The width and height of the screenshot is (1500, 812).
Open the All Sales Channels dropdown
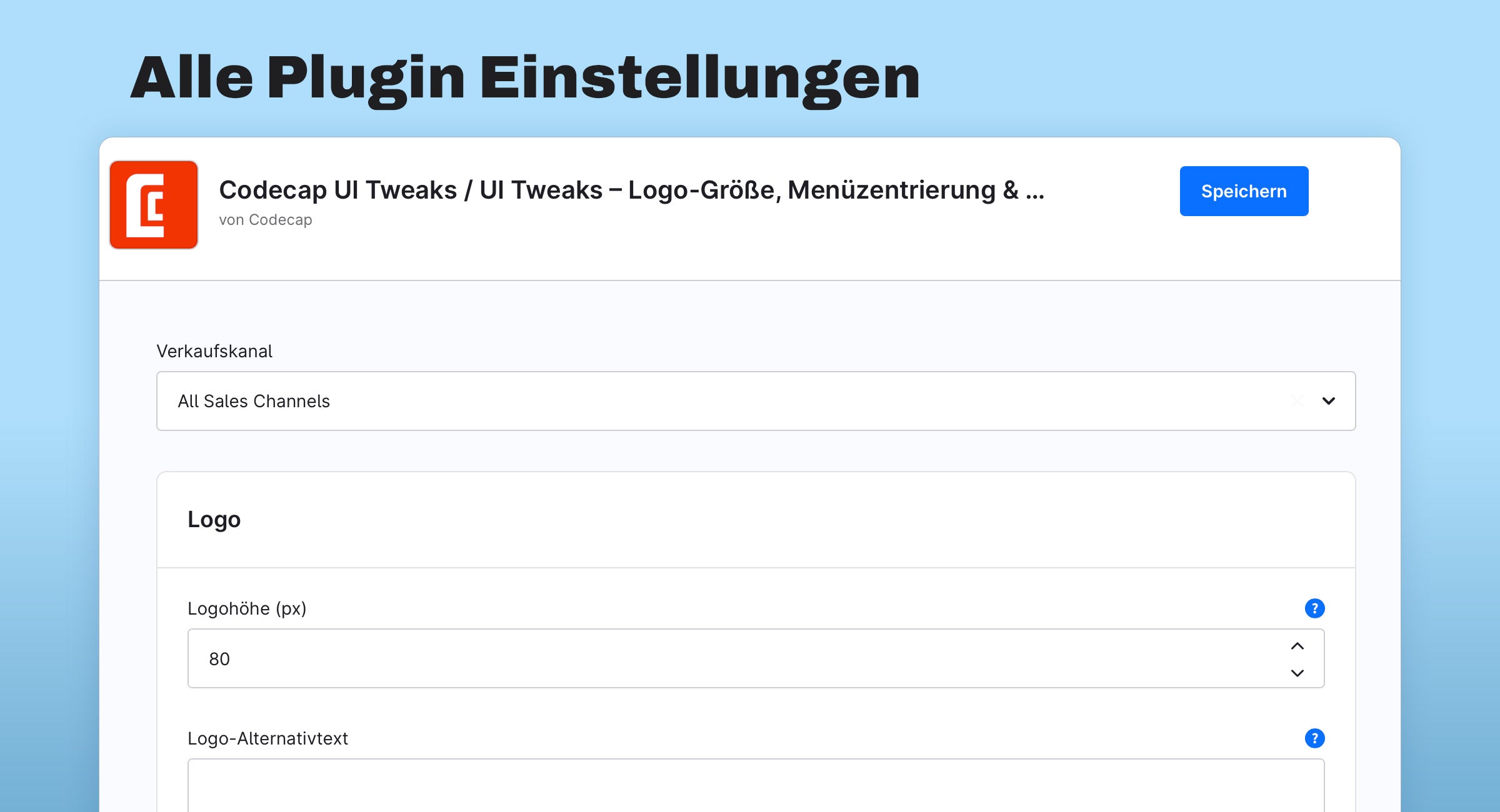tap(756, 401)
